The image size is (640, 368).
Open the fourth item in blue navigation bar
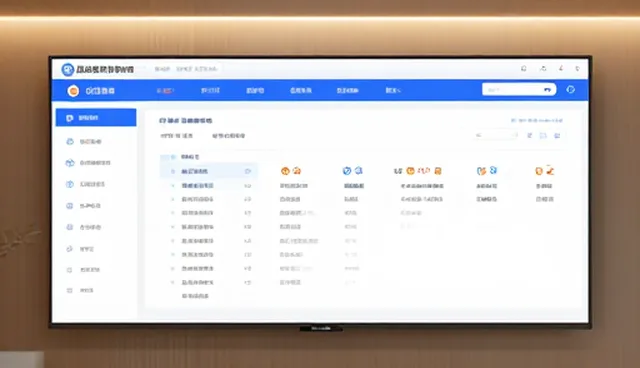point(301,90)
